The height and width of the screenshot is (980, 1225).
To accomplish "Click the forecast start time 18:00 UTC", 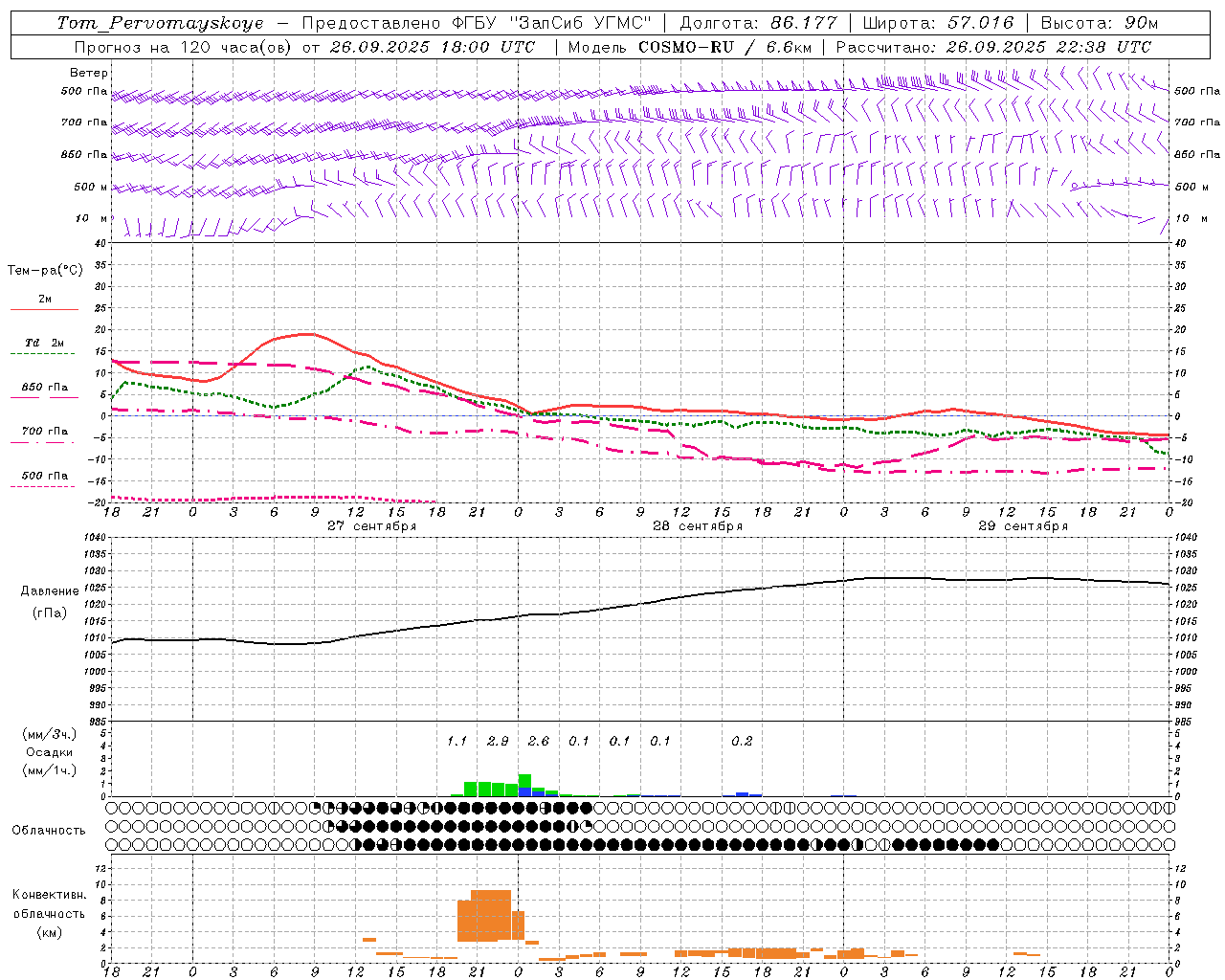I will (488, 47).
